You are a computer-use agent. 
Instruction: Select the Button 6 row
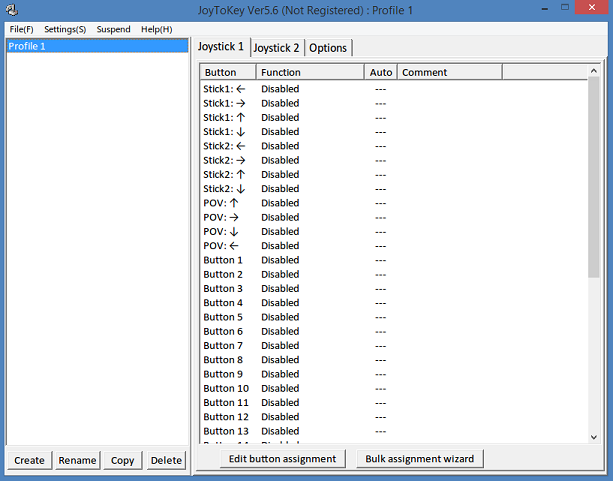pos(394,332)
